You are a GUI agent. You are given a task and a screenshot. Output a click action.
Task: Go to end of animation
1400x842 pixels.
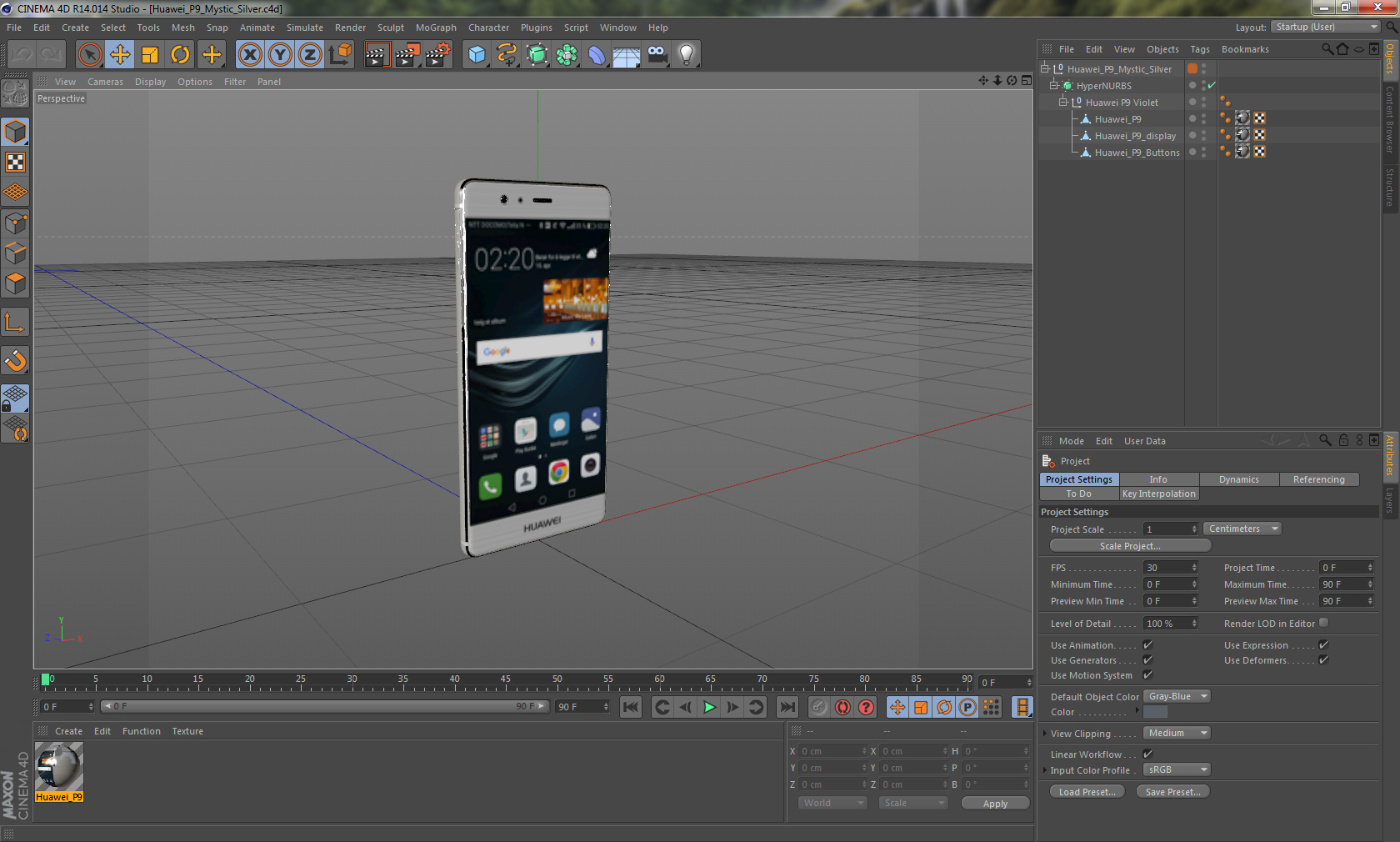coord(787,707)
